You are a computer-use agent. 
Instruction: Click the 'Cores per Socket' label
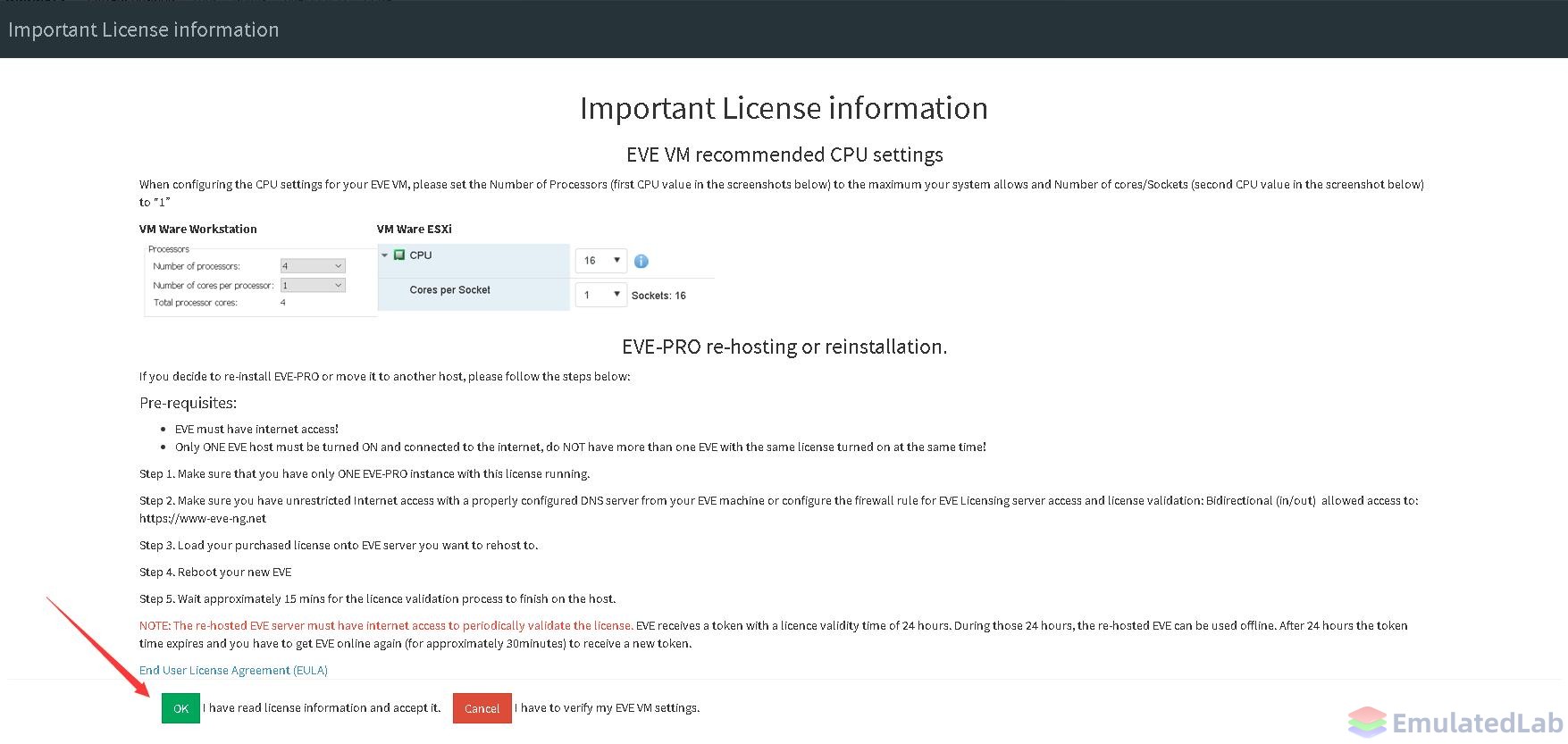point(449,290)
